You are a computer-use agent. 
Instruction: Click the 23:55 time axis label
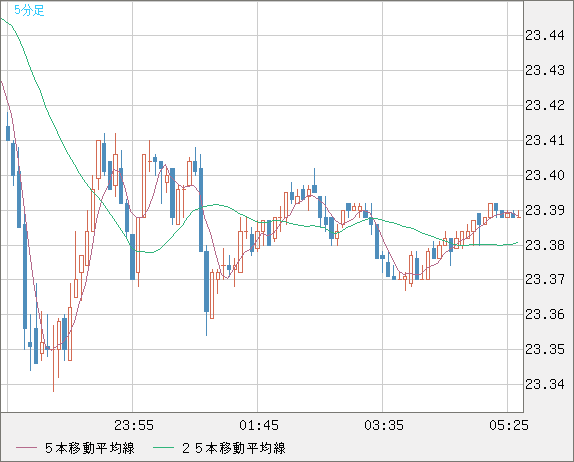(x=134, y=425)
